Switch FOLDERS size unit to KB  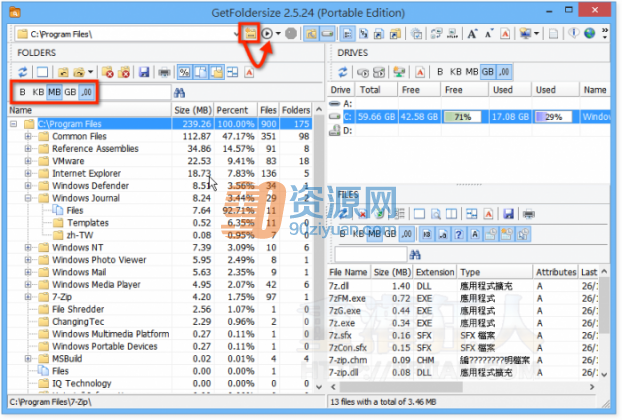click(38, 92)
